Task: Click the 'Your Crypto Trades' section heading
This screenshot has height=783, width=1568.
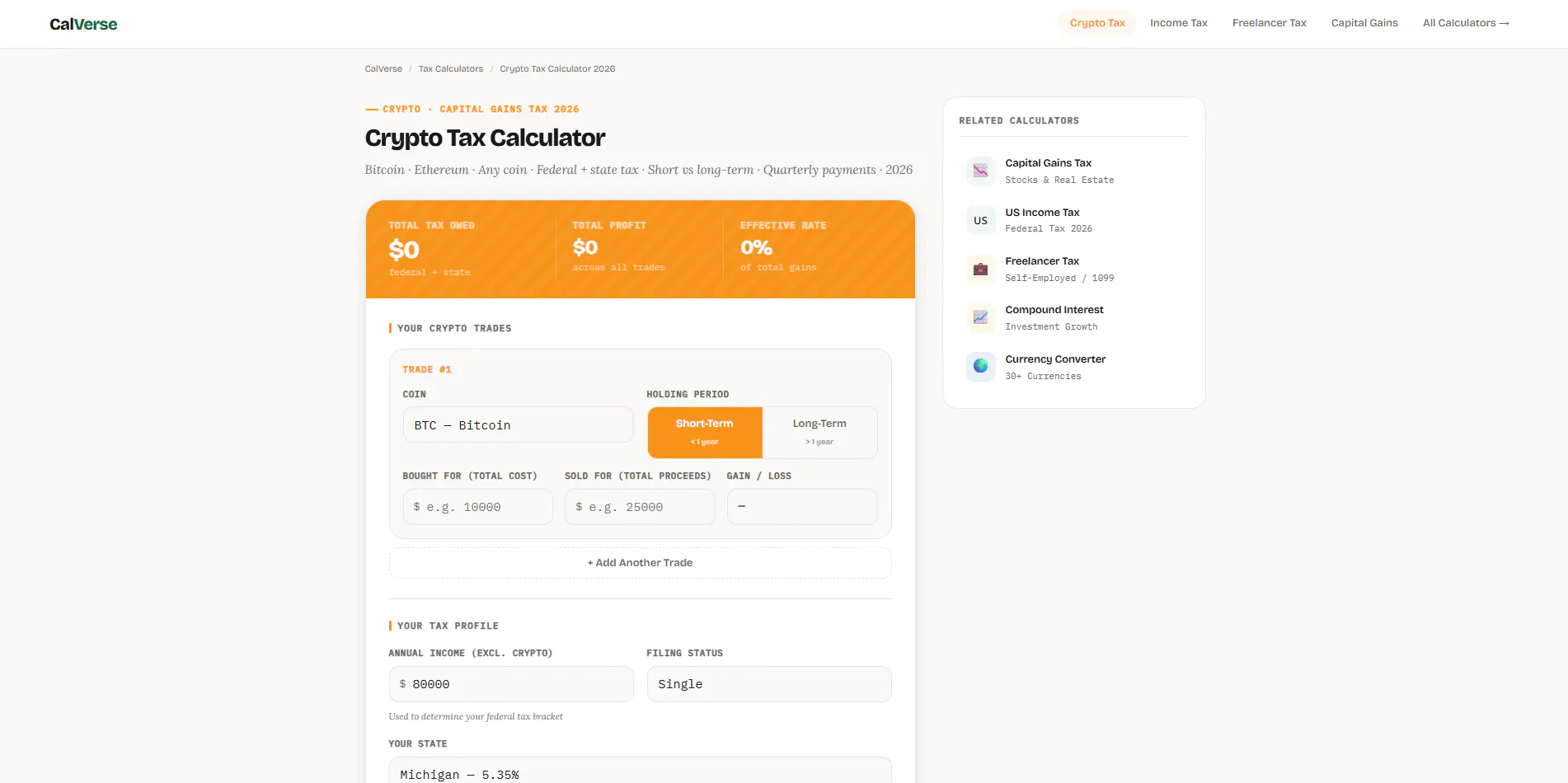Action: click(x=454, y=328)
